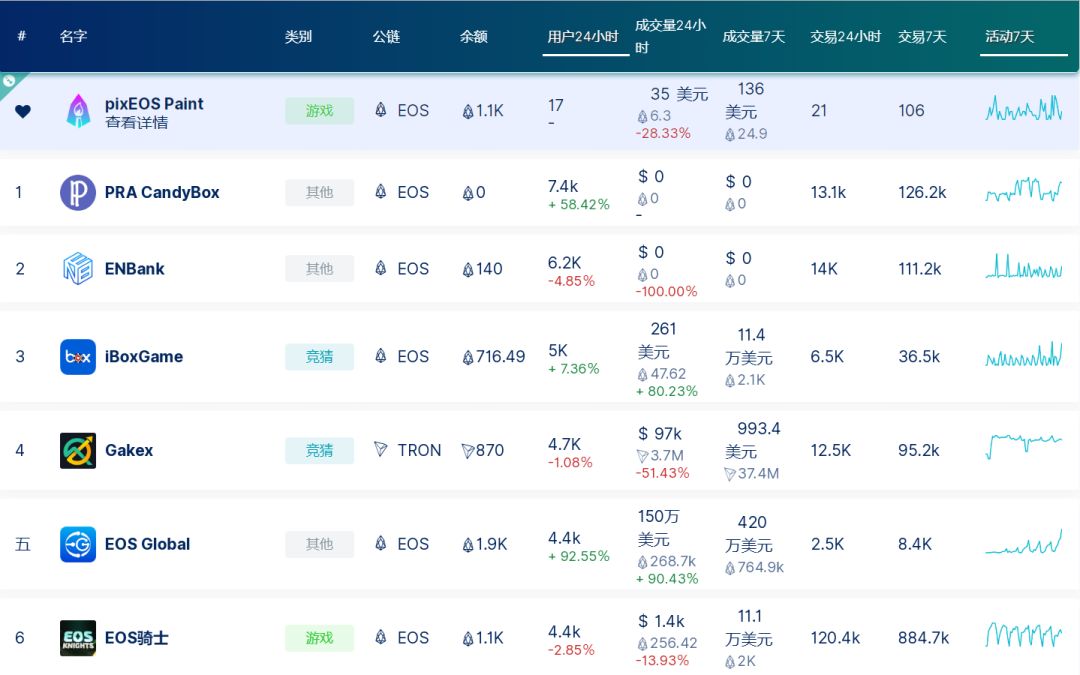Click the 126.2k weekly transactions value
The width and height of the screenshot is (1080, 675).
click(x=922, y=193)
